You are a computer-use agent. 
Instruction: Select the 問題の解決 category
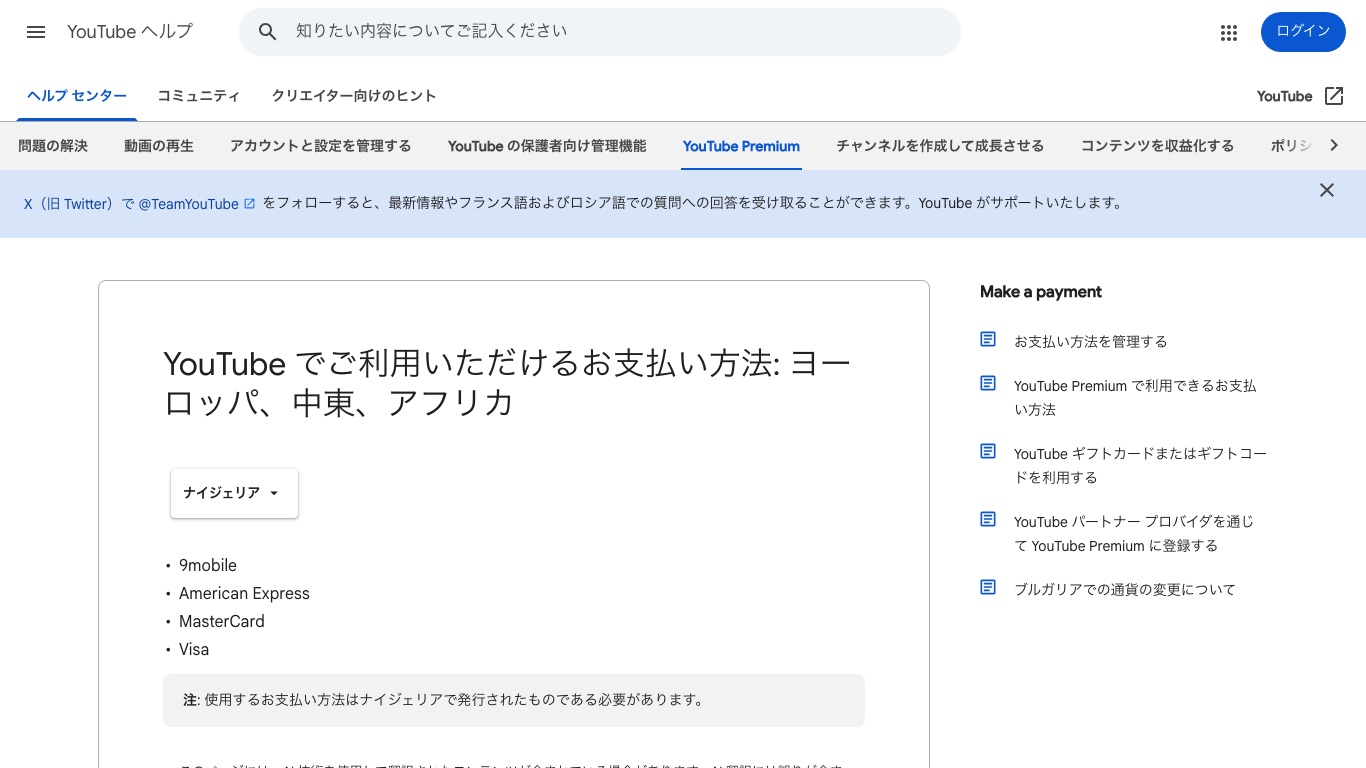pyautogui.click(x=53, y=146)
